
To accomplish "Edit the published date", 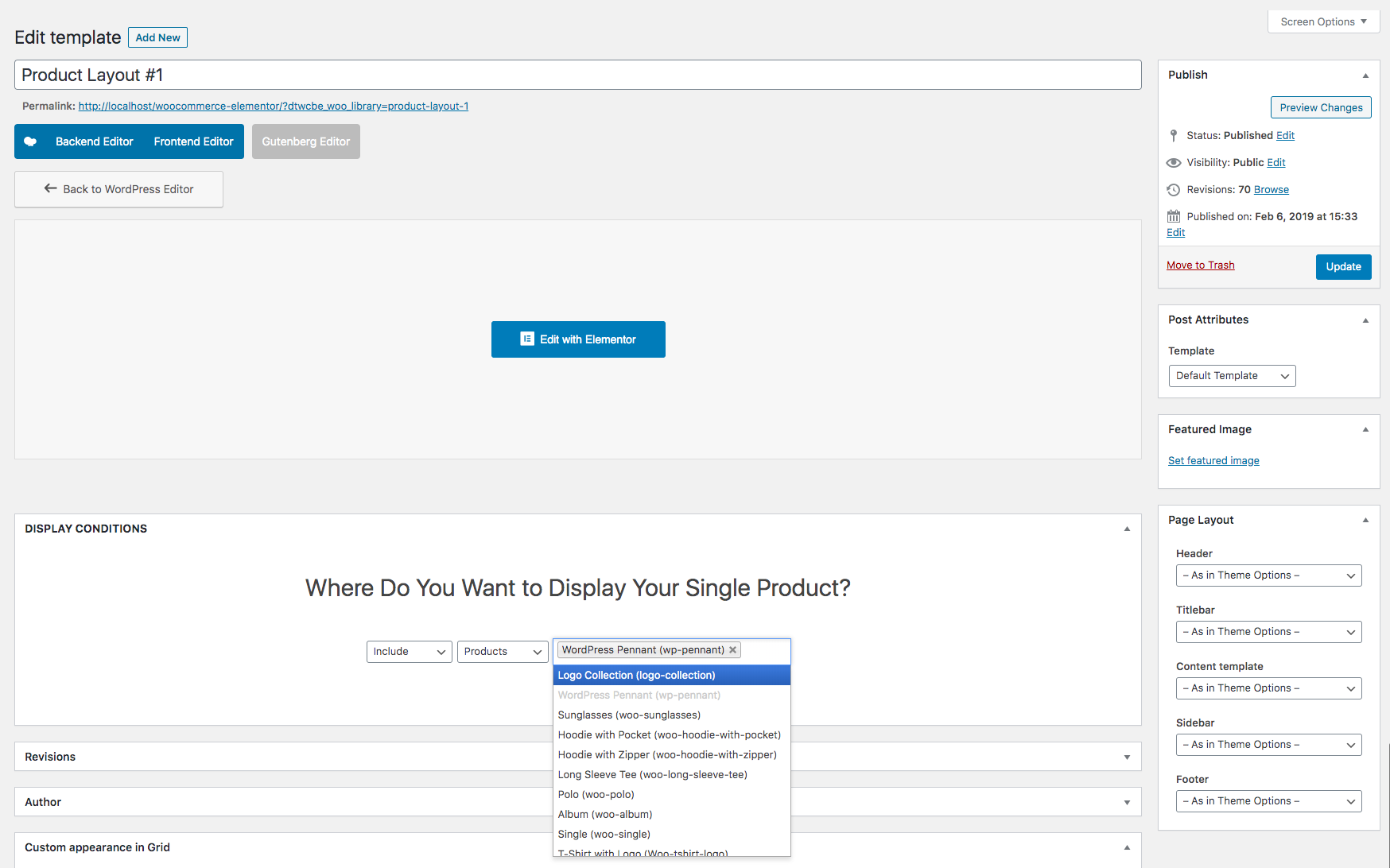I will click(1175, 233).
